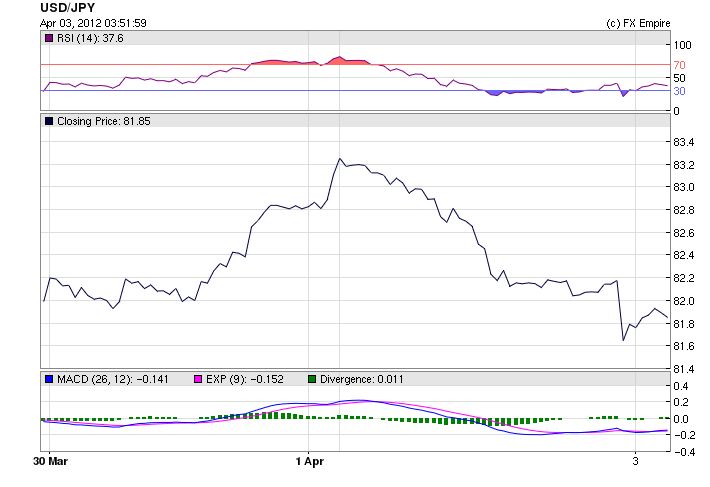Click the 82.6 price axis label
Viewport: 710px width, 487px height.
tap(684, 233)
